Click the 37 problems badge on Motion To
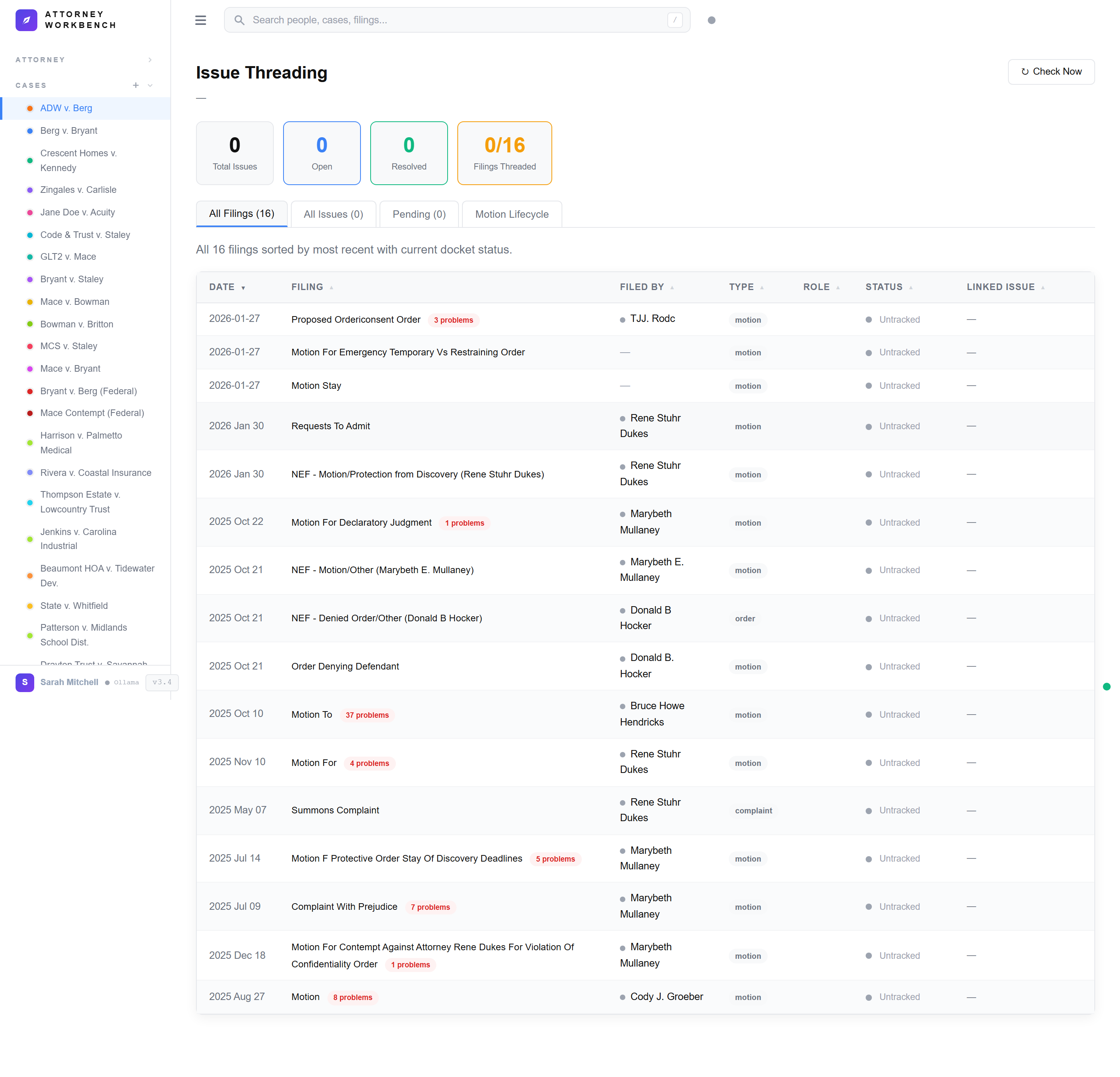The height and width of the screenshot is (1077, 1120). tap(367, 715)
